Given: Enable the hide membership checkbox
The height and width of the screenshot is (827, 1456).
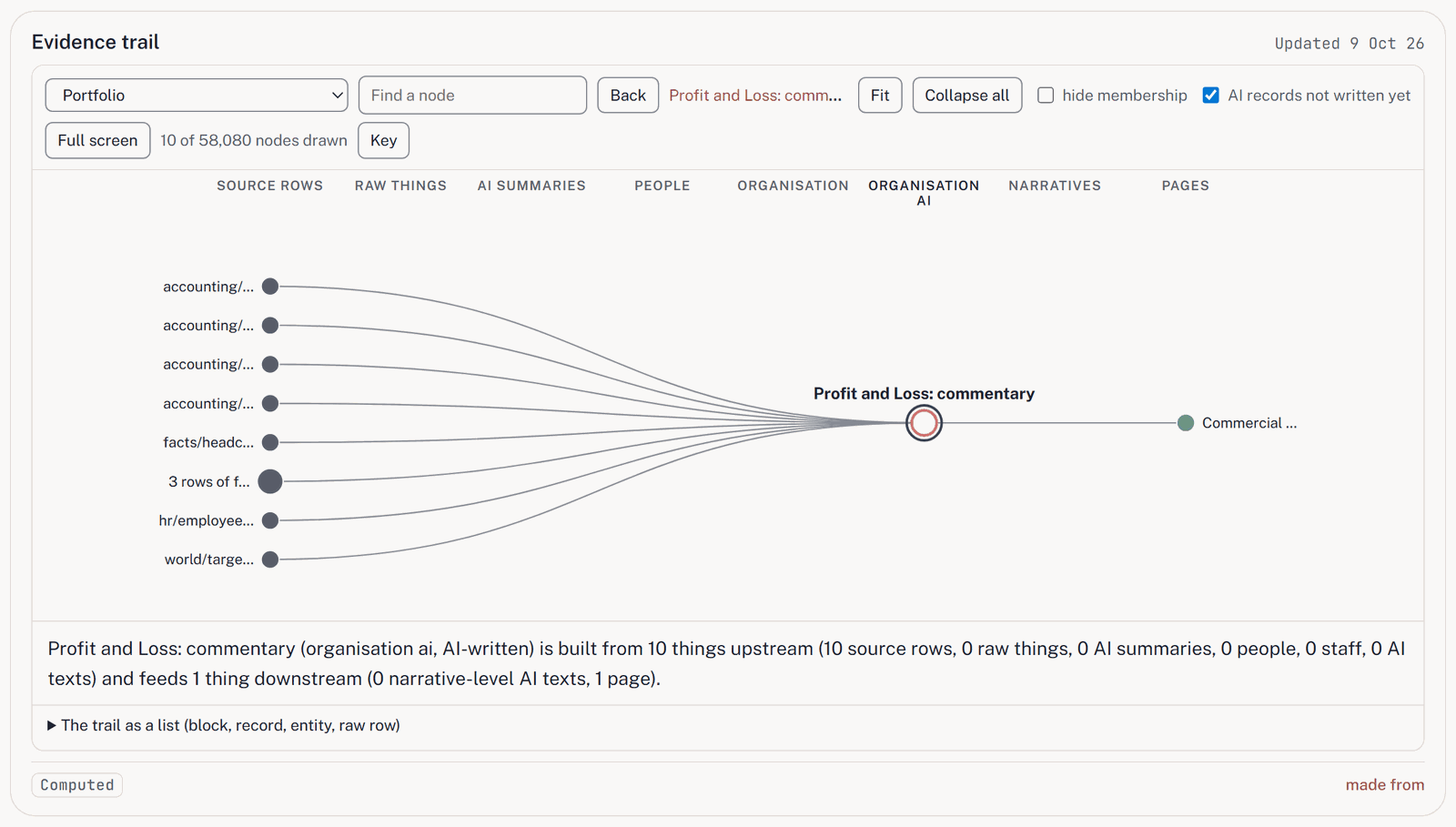Looking at the screenshot, I should (x=1046, y=96).
